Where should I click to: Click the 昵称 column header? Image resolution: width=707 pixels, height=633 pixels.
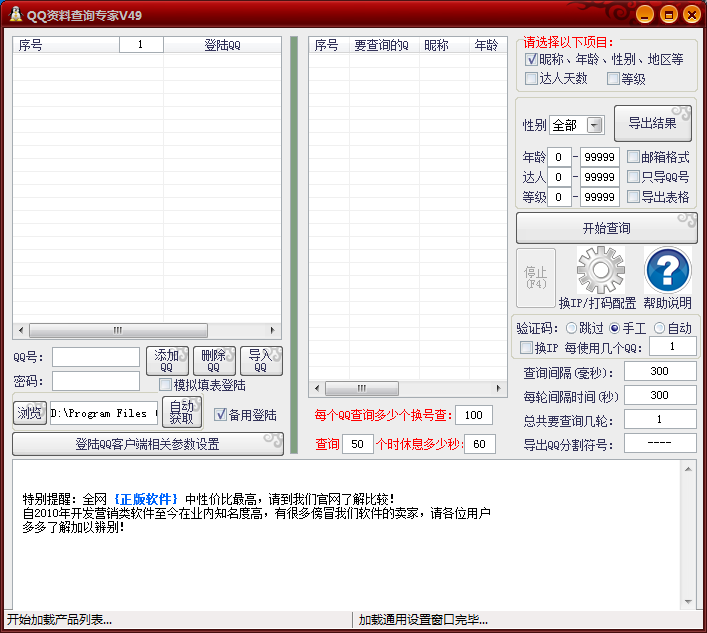pyautogui.click(x=444, y=45)
